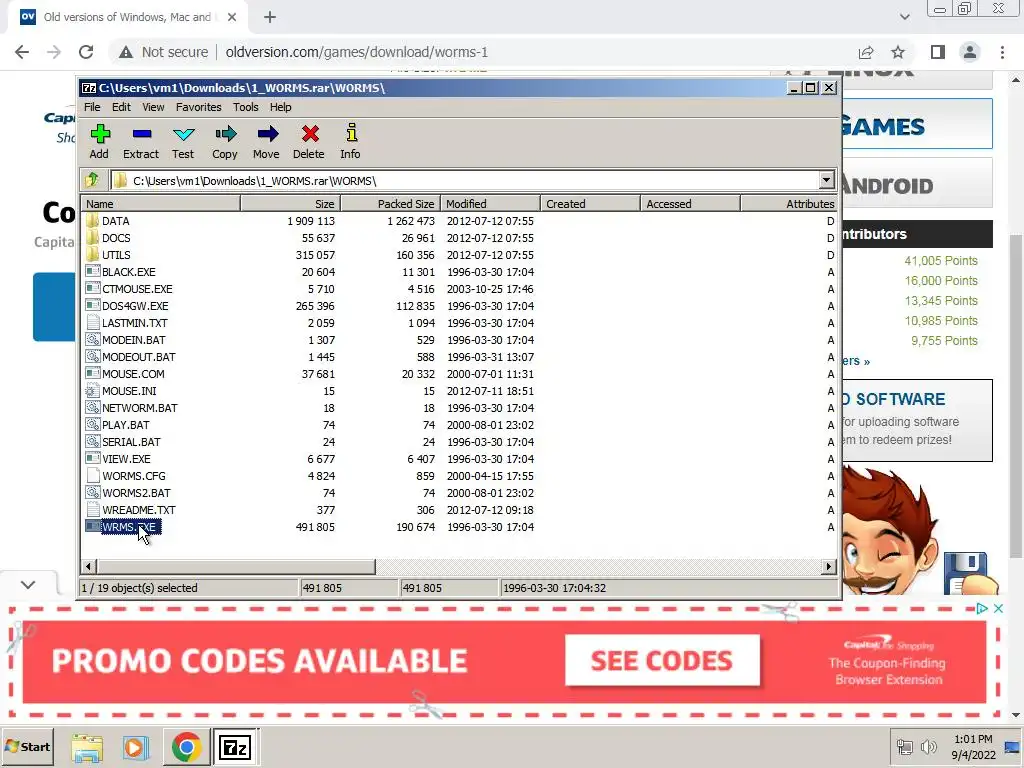Image resolution: width=1024 pixels, height=768 pixels.
Task: Select the CTMOUSE.EXE file name
Action: point(137,289)
